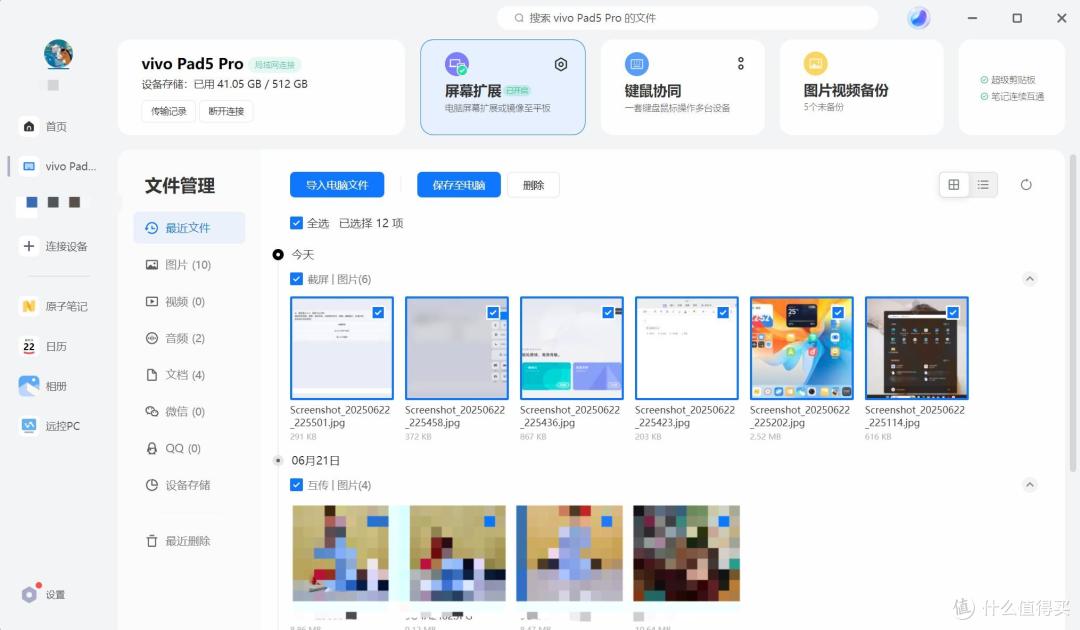Viewport: 1080px width, 630px height.
Task: Collapse the 互传 transfer group
Action: click(x=1030, y=485)
